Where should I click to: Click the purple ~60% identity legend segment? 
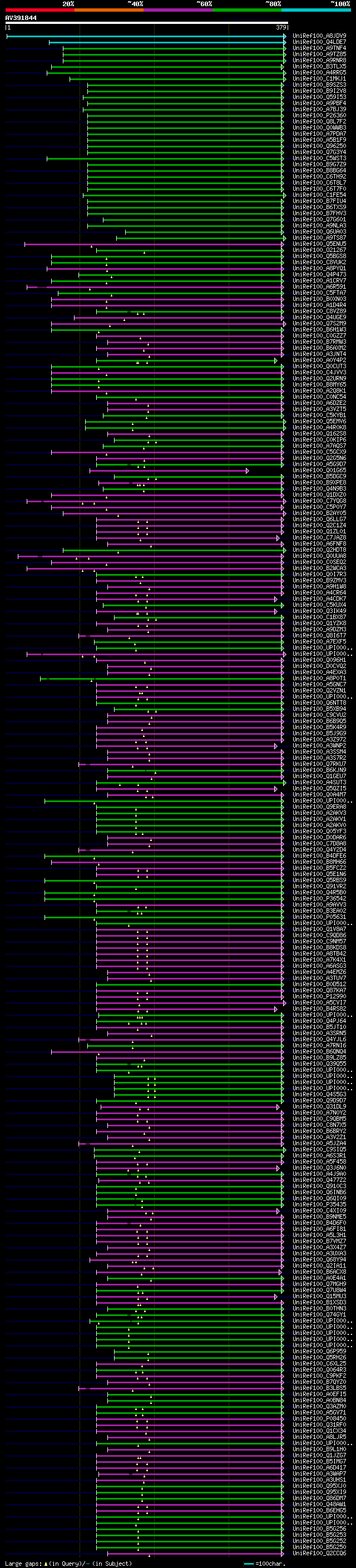coord(179,10)
